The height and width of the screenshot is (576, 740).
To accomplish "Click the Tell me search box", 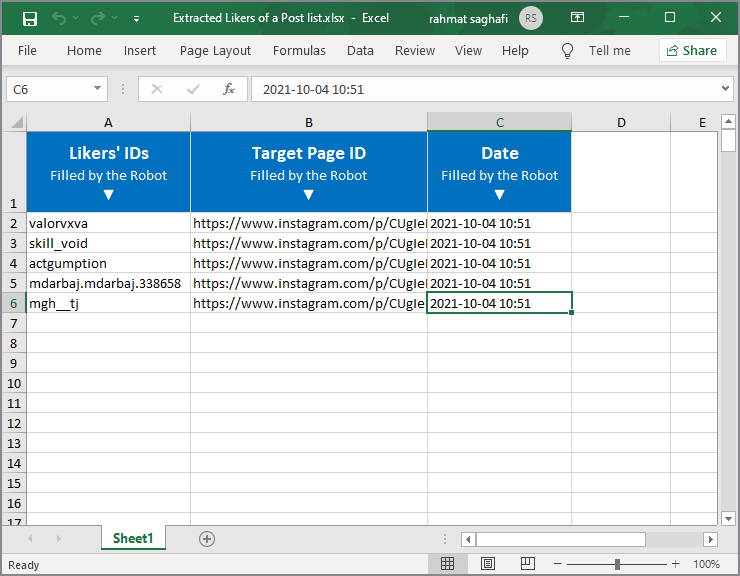I will (x=609, y=51).
